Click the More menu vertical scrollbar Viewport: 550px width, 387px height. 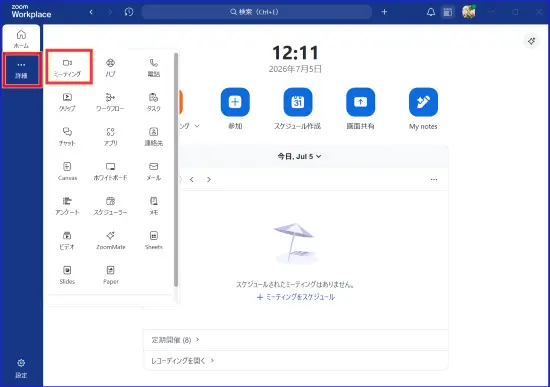(176, 169)
